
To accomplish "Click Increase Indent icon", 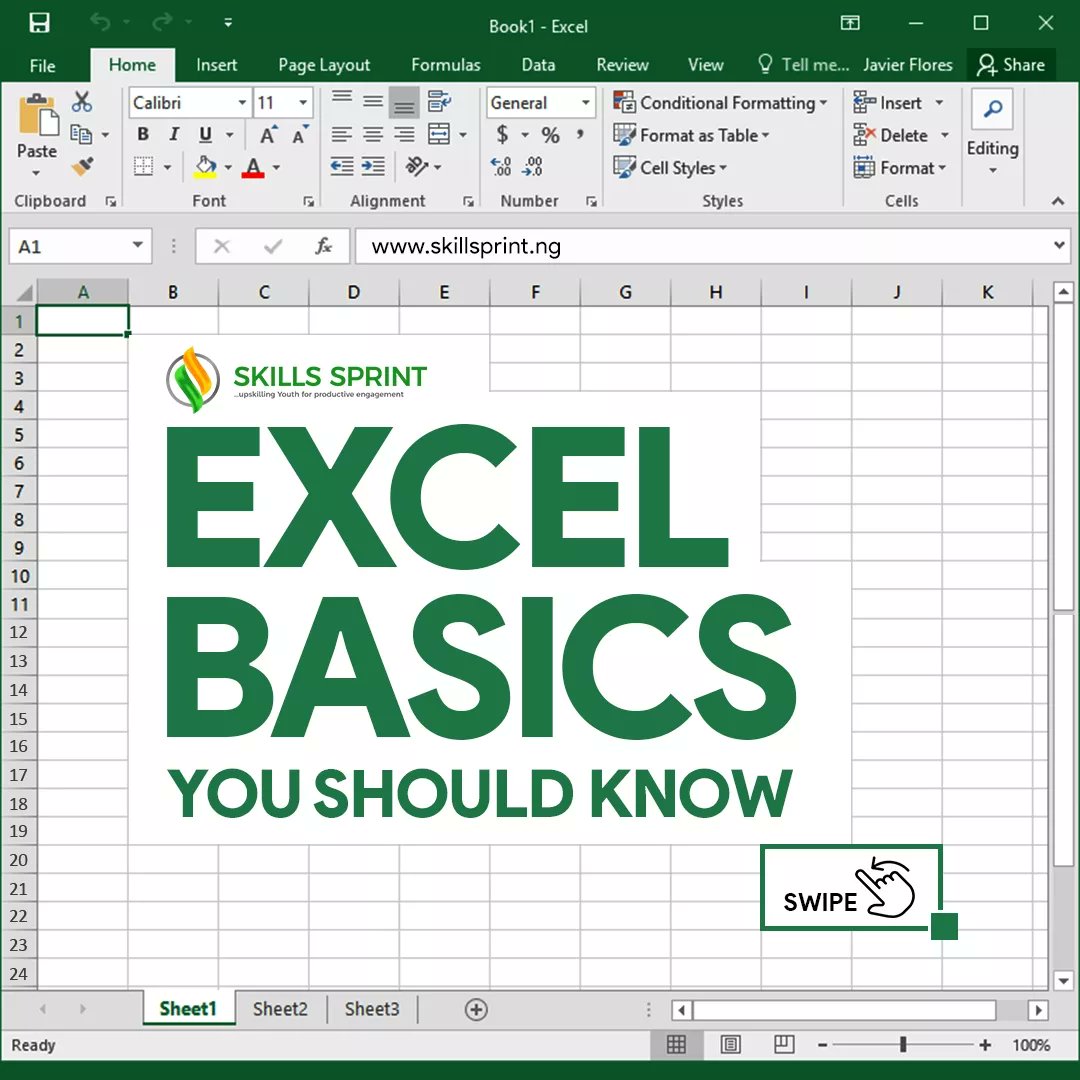I will [x=373, y=167].
